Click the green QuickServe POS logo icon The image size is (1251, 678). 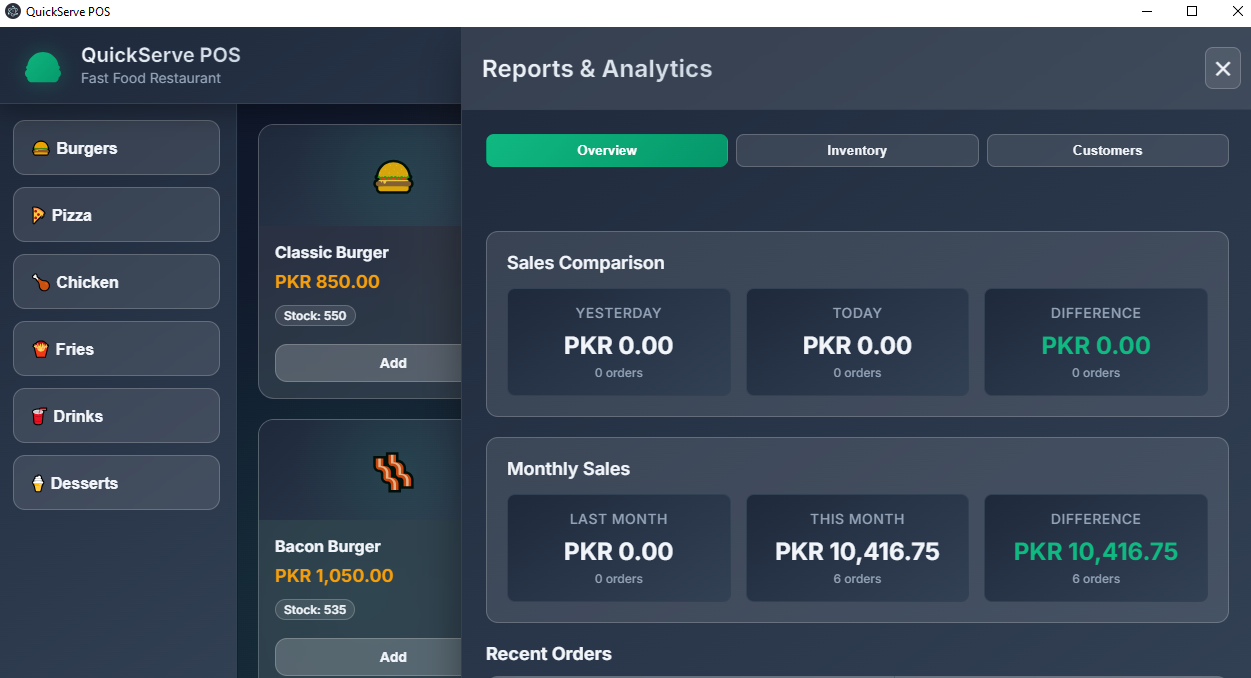(43, 67)
